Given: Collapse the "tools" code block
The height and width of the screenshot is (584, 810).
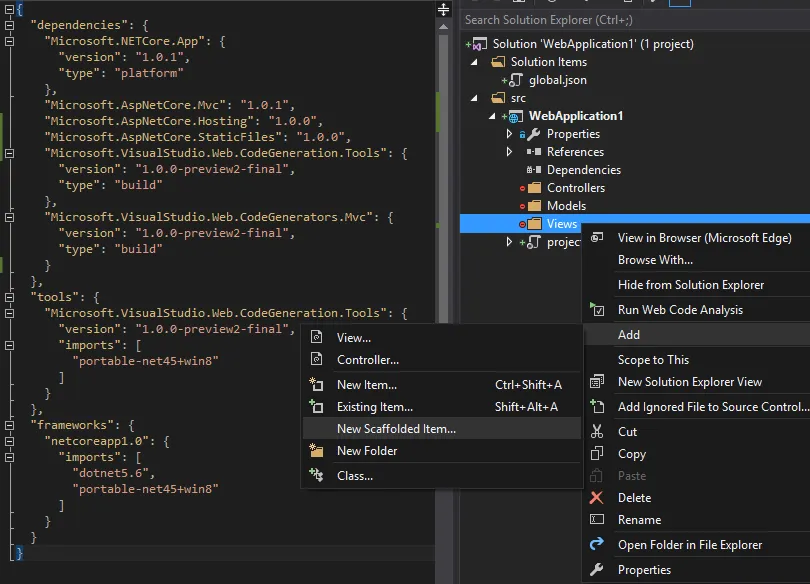Looking at the screenshot, I should pos(9,297).
